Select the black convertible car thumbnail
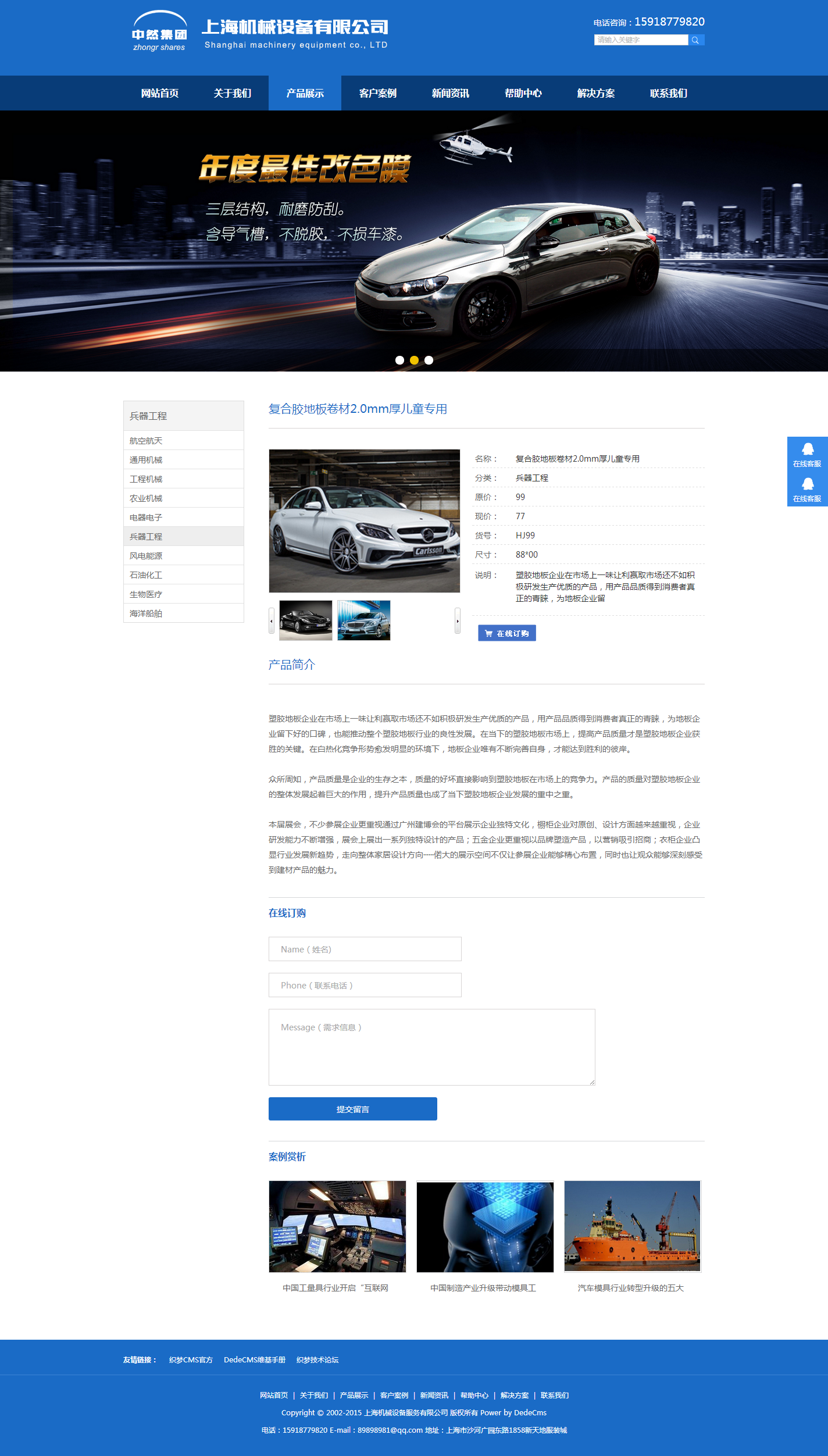 306,620
